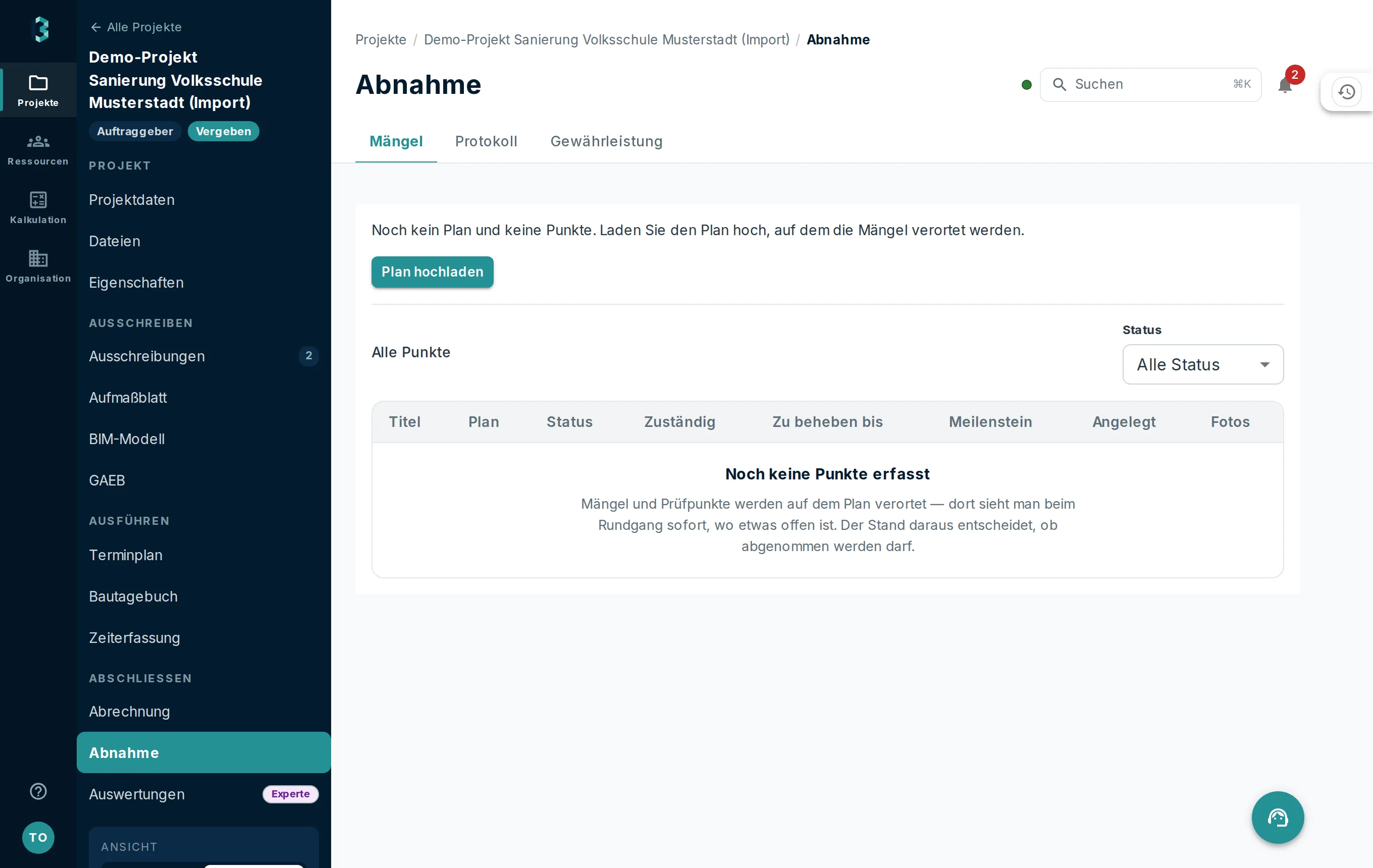The image size is (1373, 868).
Task: Click the app logo icon
Action: click(x=41, y=28)
